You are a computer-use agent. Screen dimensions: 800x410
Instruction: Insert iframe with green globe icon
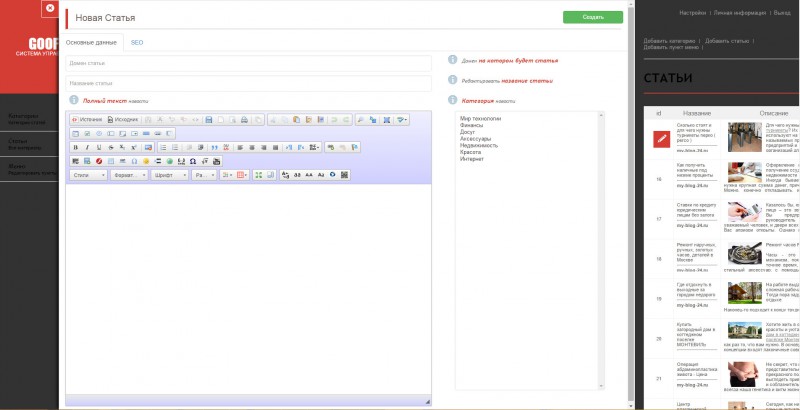click(x=170, y=161)
